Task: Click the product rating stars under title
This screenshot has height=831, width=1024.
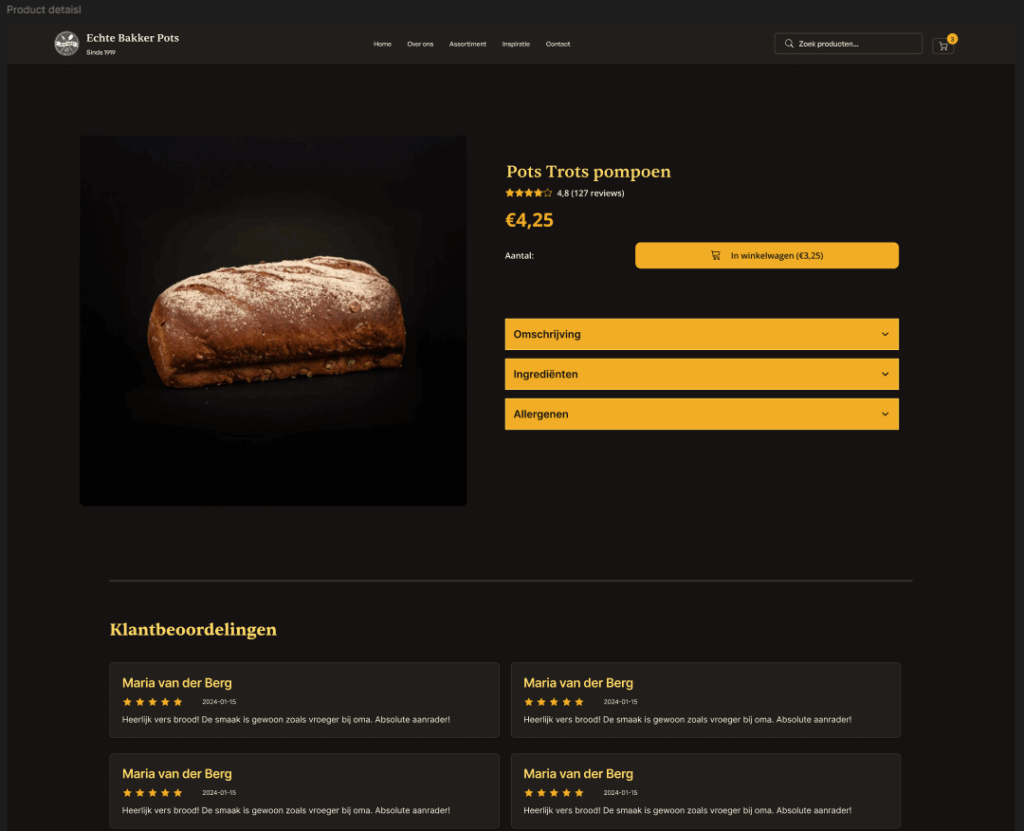Action: pyautogui.click(x=528, y=193)
